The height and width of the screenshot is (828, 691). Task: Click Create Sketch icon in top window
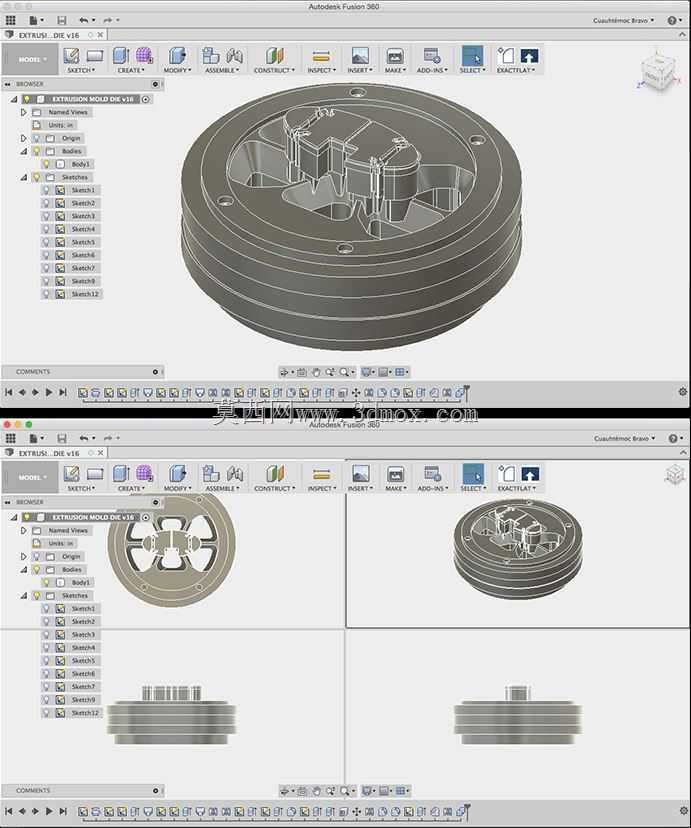click(71, 56)
